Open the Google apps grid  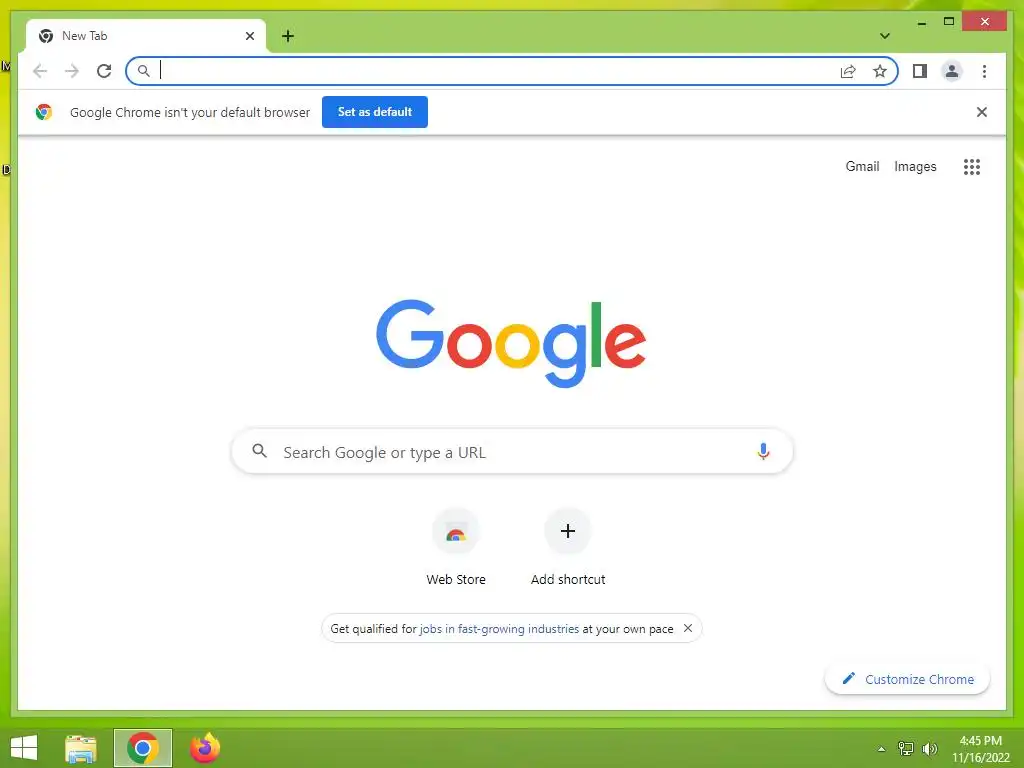972,167
